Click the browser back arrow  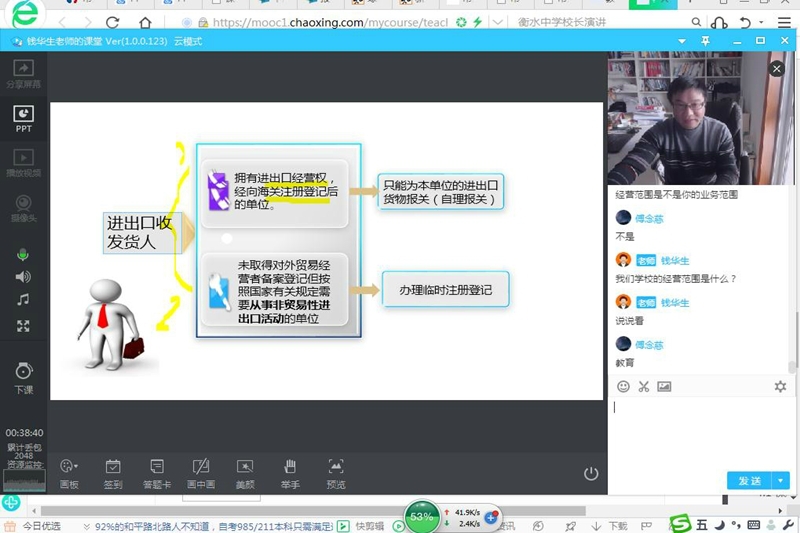62,22
